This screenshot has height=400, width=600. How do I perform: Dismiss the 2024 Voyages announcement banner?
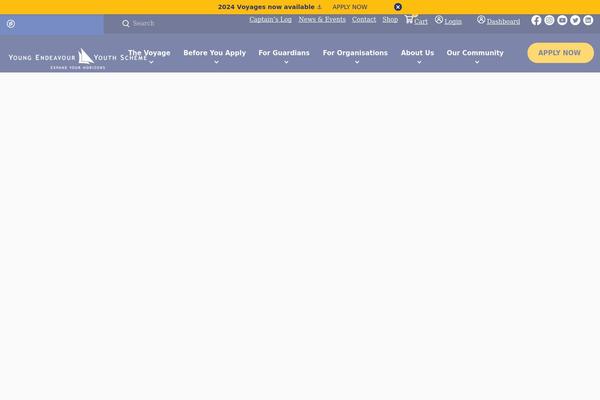tap(398, 7)
